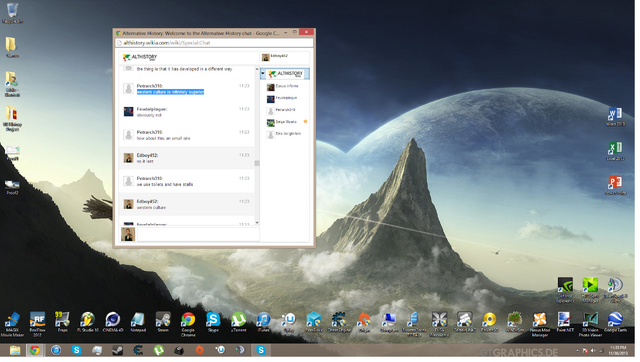Click the Edboy452 avatar beside the input
Screen dimensions: 640x362
click(128, 235)
